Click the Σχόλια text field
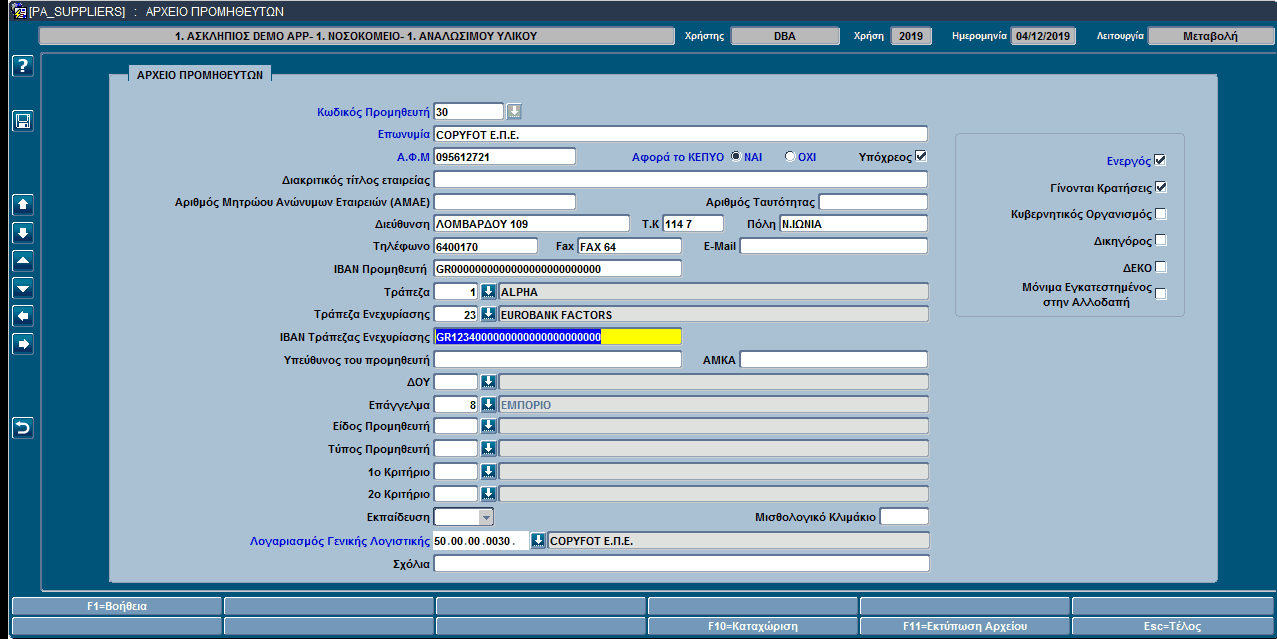The height and width of the screenshot is (639, 1277). pos(681,564)
